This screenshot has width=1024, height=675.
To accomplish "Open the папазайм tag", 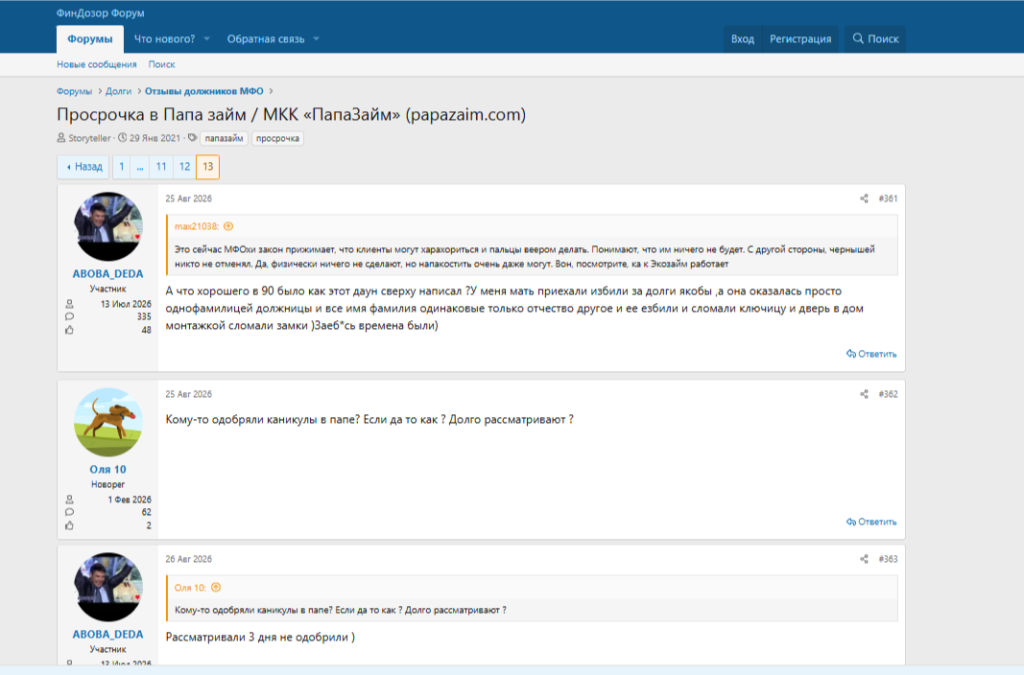I will click(x=224, y=138).
